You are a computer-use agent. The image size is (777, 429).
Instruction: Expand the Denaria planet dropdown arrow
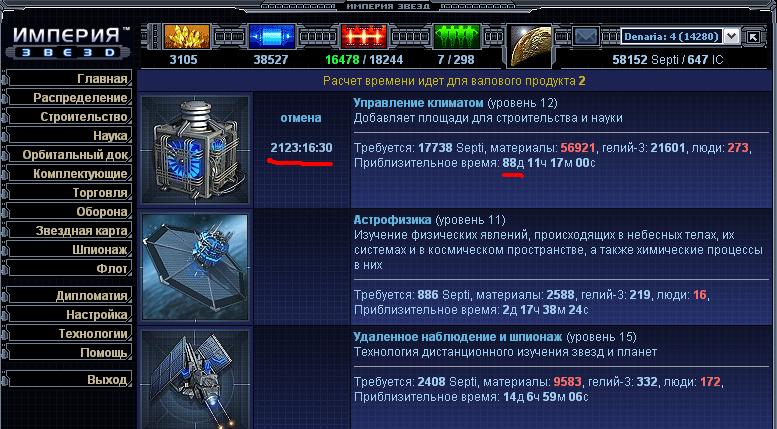point(731,36)
